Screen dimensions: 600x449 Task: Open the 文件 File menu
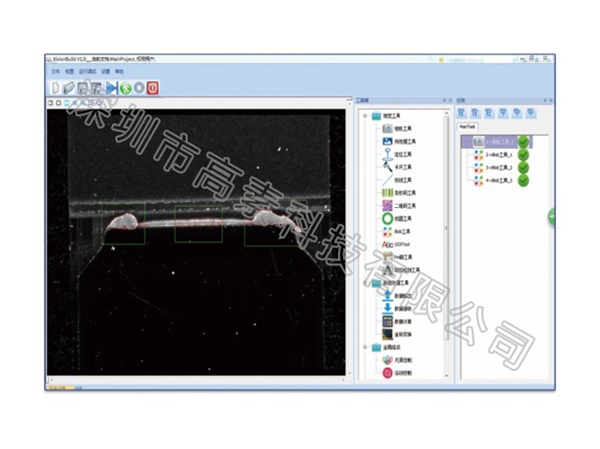click(x=56, y=72)
